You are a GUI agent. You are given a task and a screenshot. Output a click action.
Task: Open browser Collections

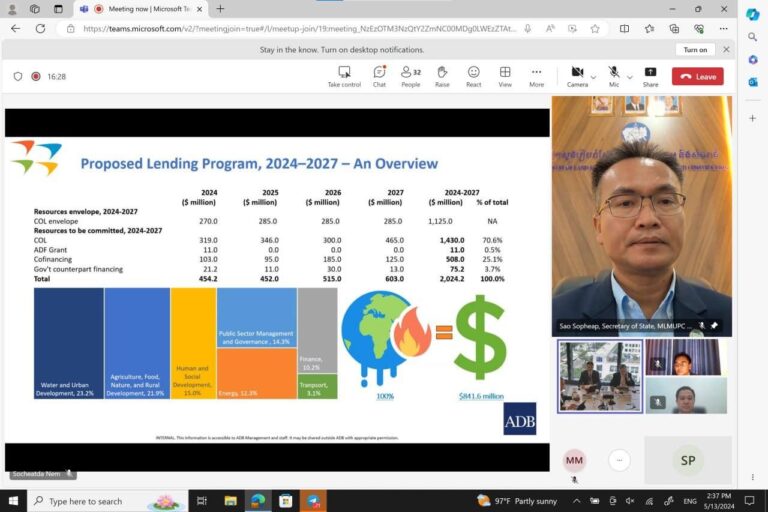pyautogui.click(x=674, y=29)
